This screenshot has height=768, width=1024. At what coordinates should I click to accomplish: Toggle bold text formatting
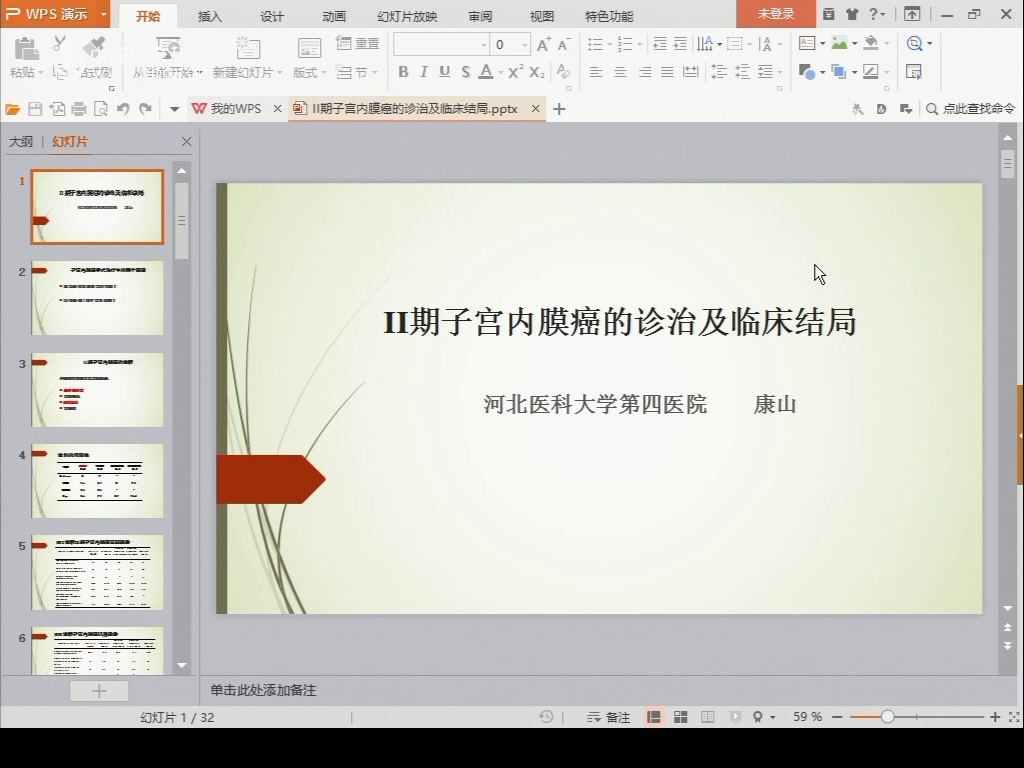click(x=403, y=72)
